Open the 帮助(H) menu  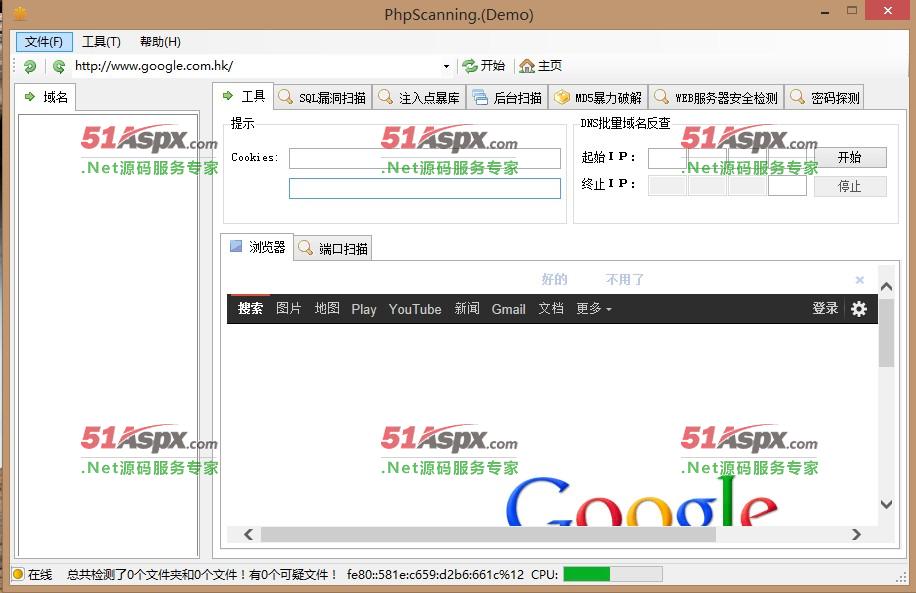pos(160,41)
